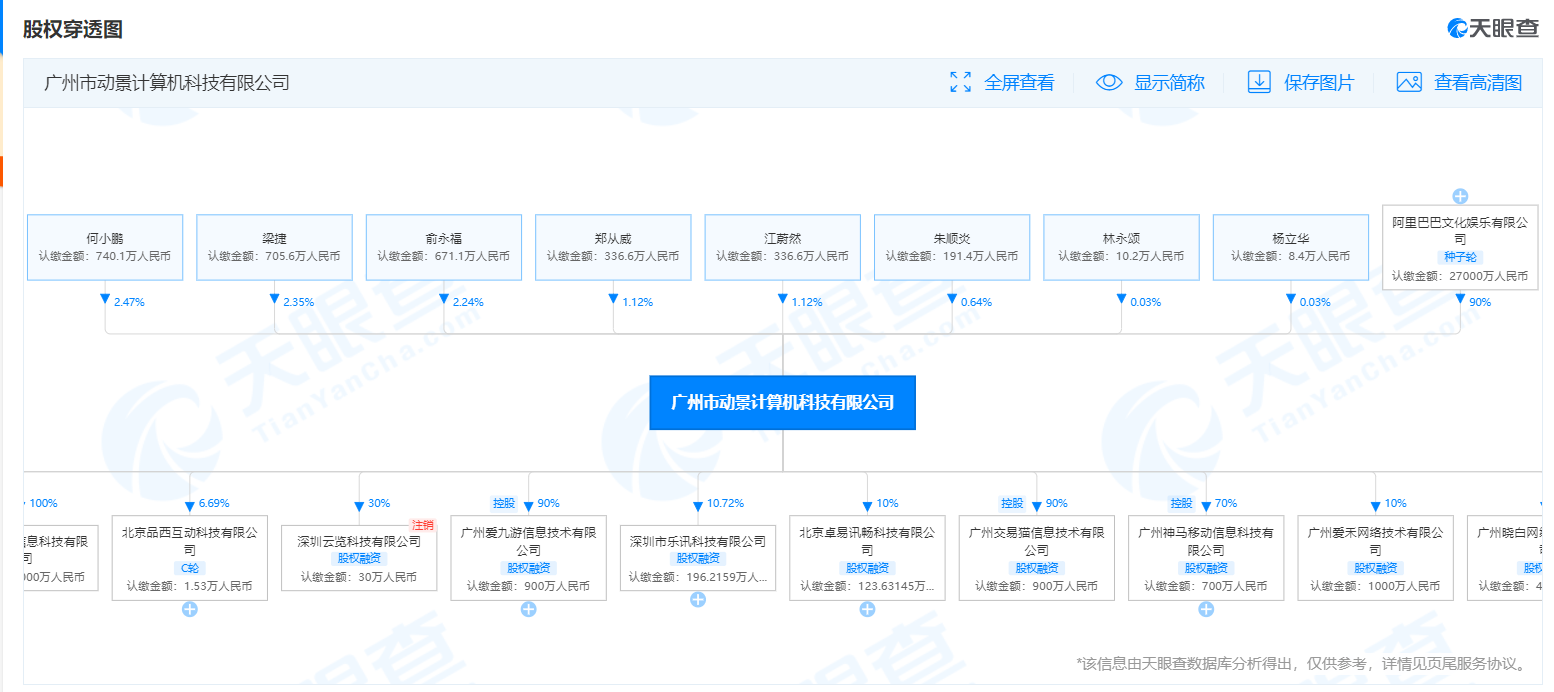The height and width of the screenshot is (692, 1554).
Task: Click the 全屏查看 text label
Action: 1019,83
